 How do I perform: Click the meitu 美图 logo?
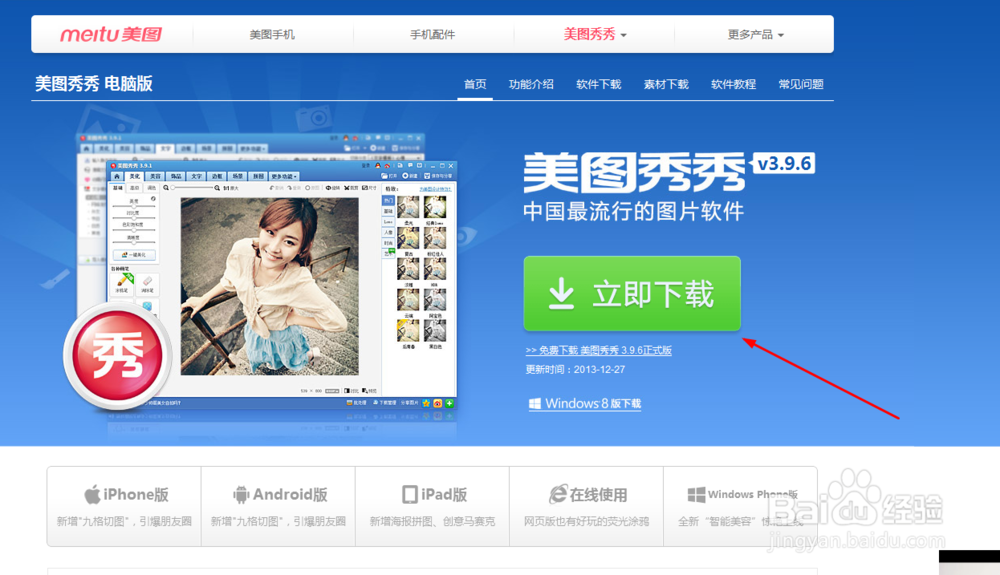pyautogui.click(x=111, y=34)
